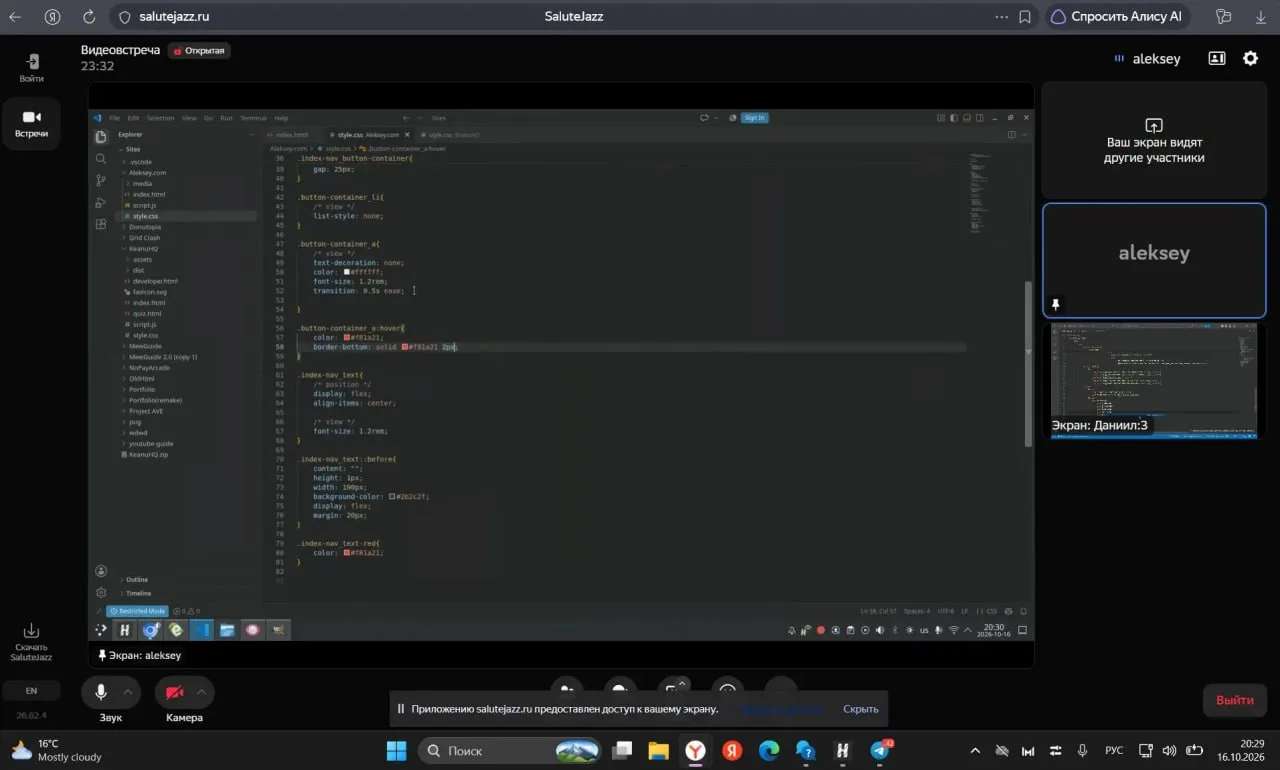Click the #ffffff color swatch in editor
The image size is (1280, 770).
click(x=347, y=272)
